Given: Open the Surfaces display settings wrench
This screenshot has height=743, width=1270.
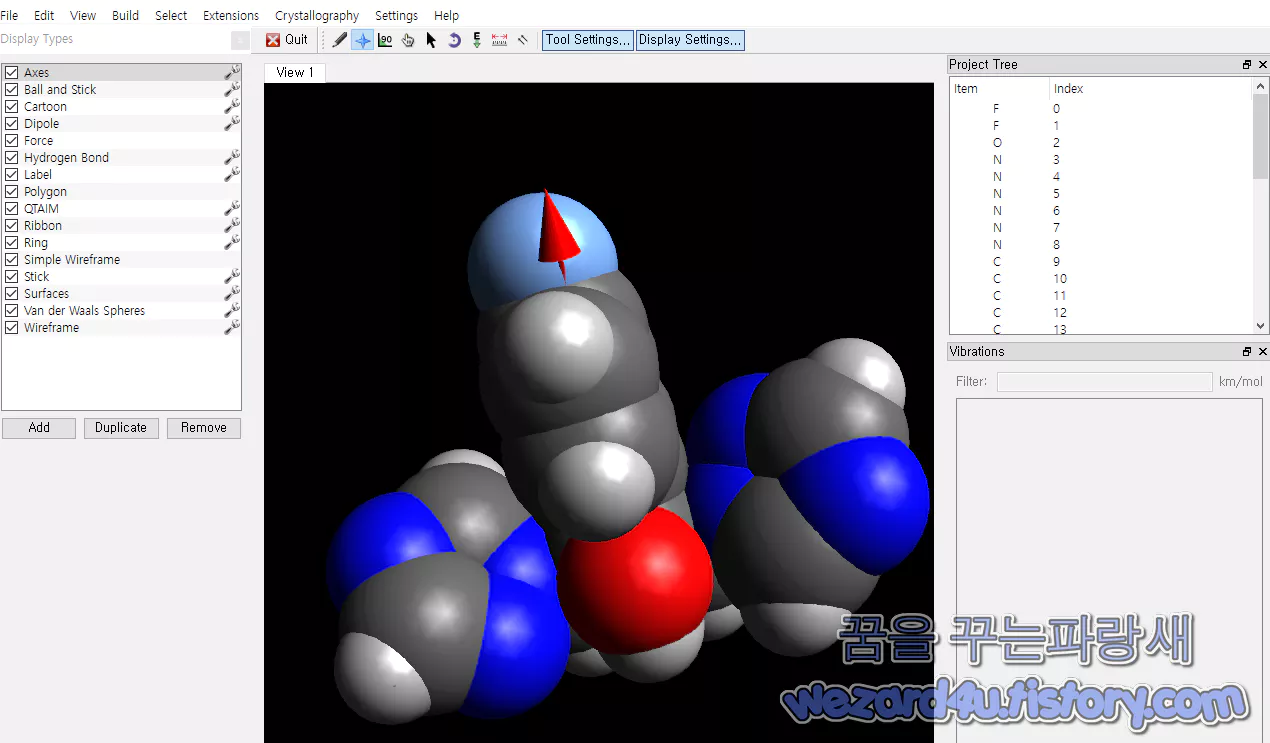Looking at the screenshot, I should 231,293.
